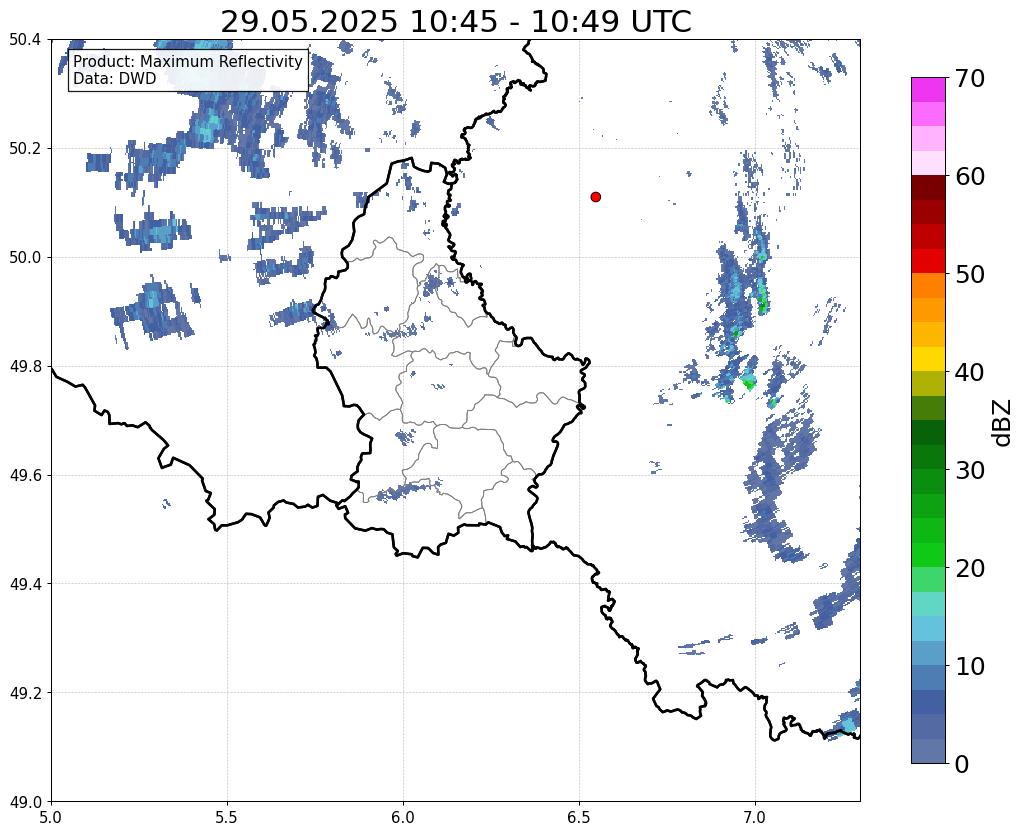The width and height of the screenshot is (1023, 834).
Task: Click the colorbar tick label 40
Action: pyautogui.click(x=970, y=372)
